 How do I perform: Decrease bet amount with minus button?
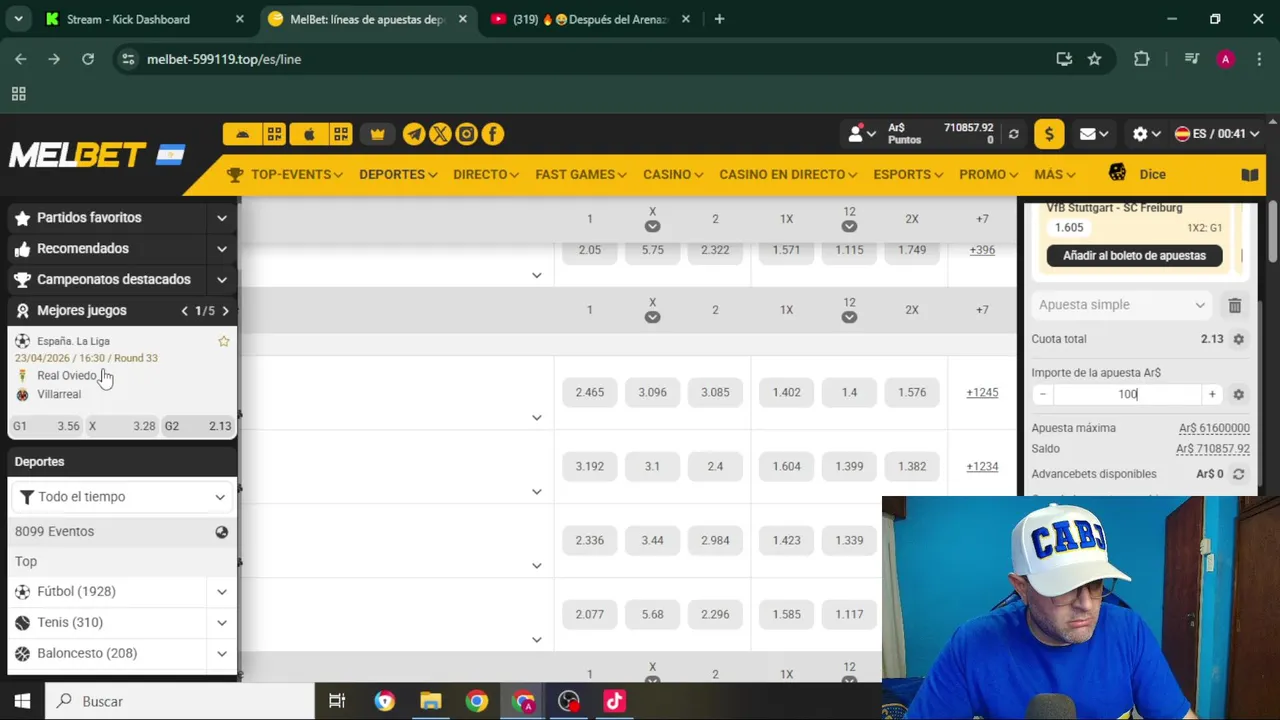coord(1043,394)
